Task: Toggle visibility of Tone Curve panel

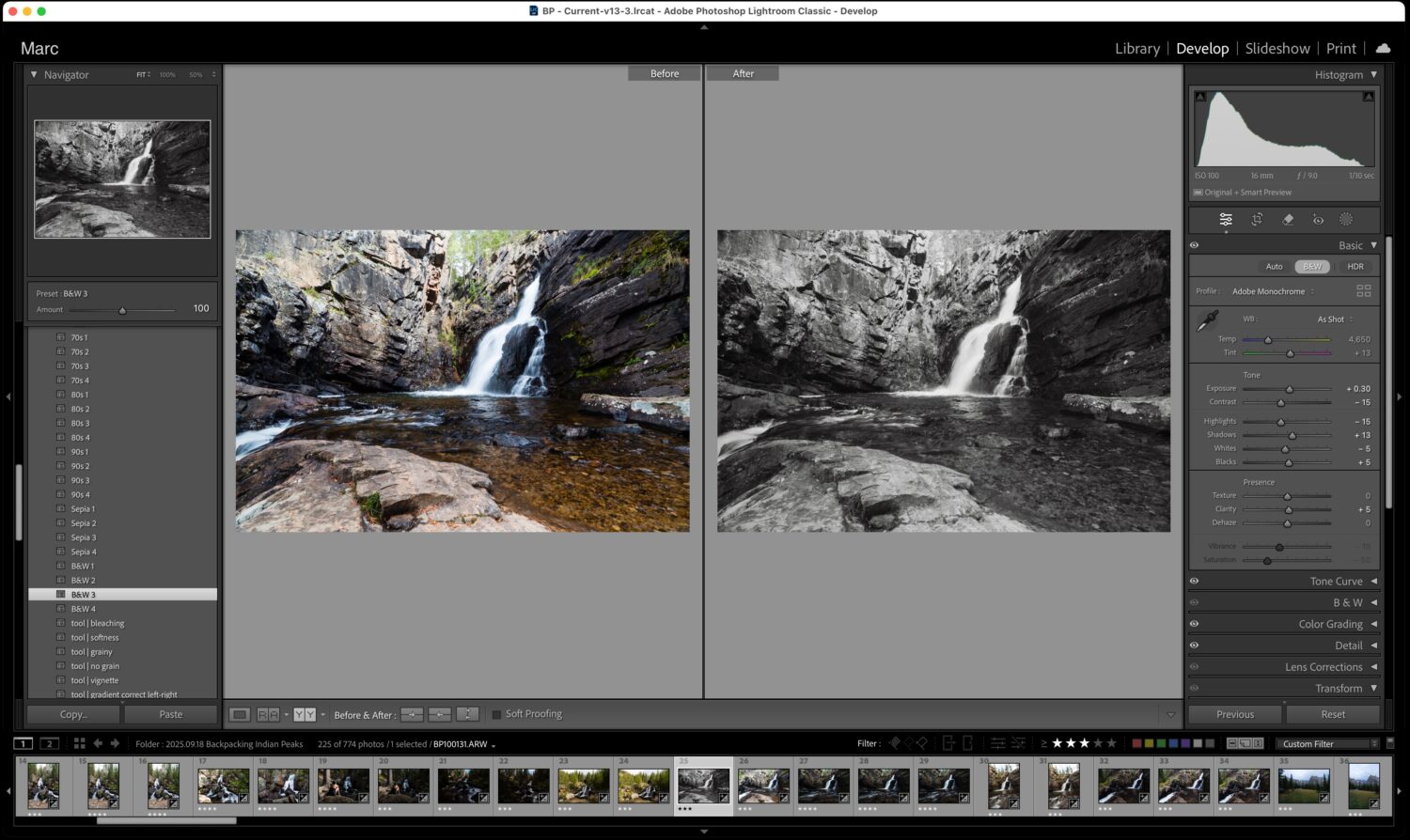Action: 1194,582
